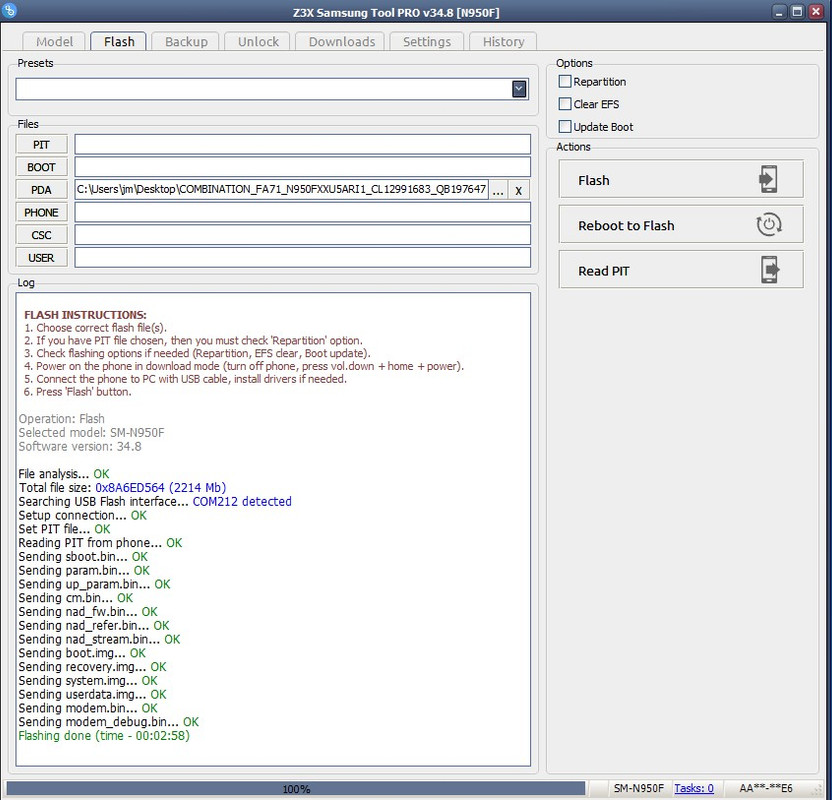Click into the PIT file path field

click(302, 144)
